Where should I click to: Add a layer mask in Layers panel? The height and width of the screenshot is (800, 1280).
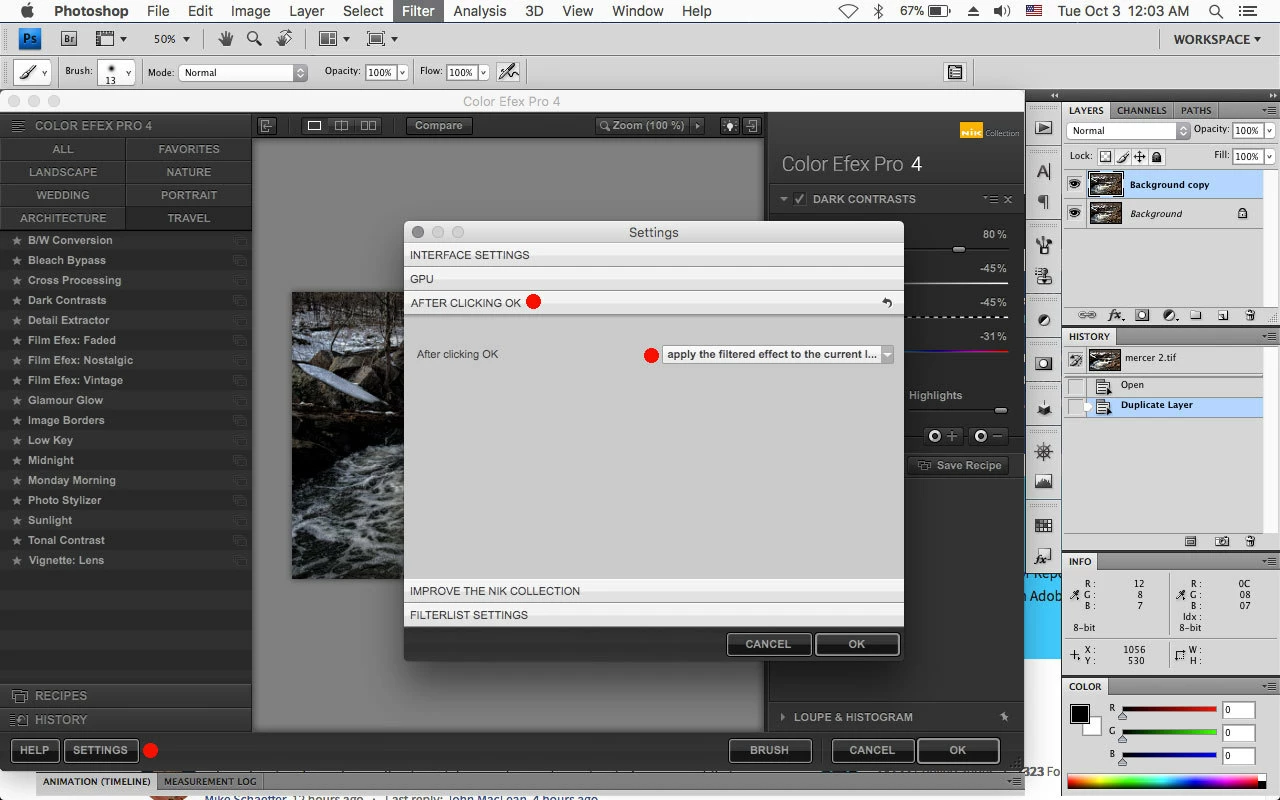[x=1142, y=315]
